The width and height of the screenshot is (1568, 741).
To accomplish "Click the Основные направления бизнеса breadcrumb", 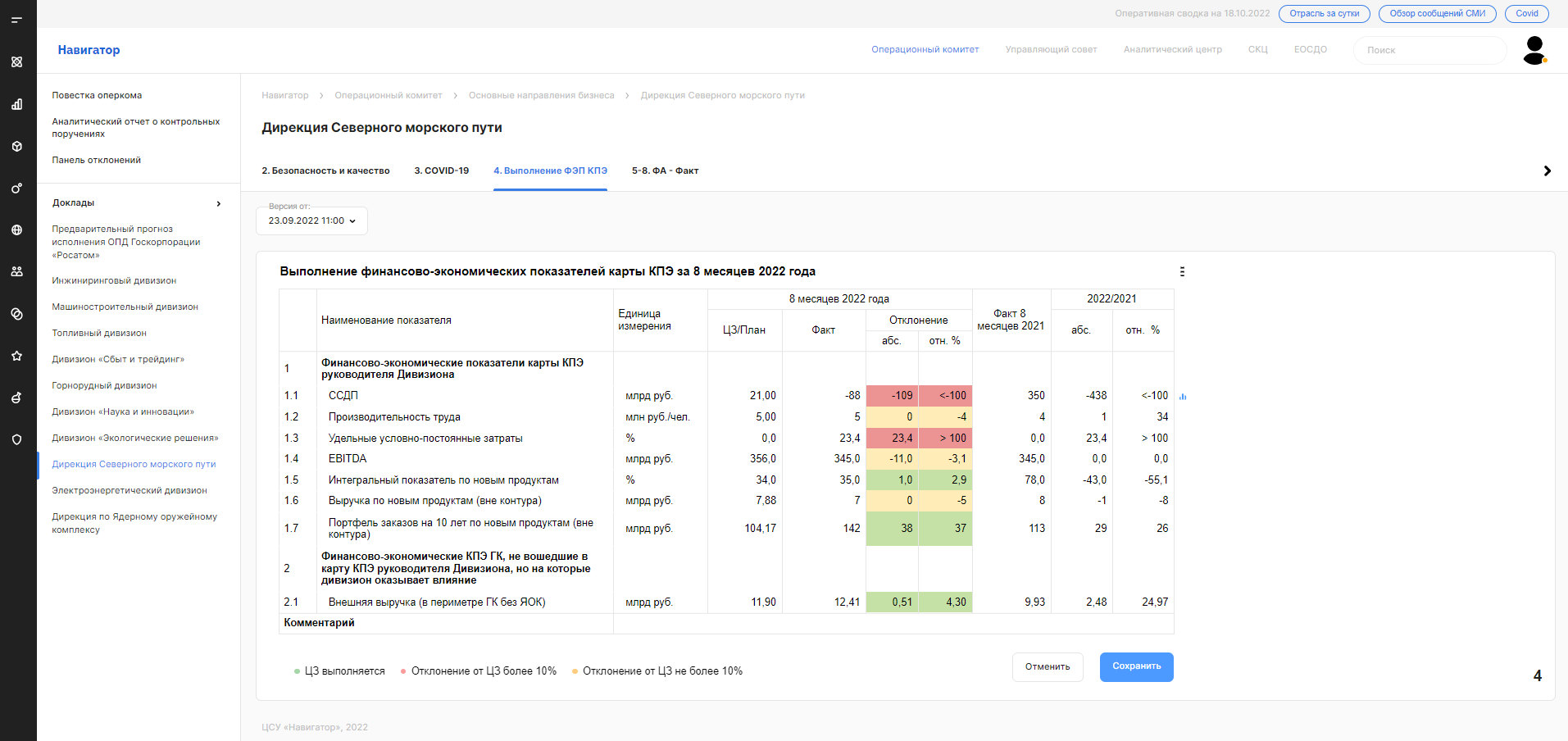I will 541,95.
